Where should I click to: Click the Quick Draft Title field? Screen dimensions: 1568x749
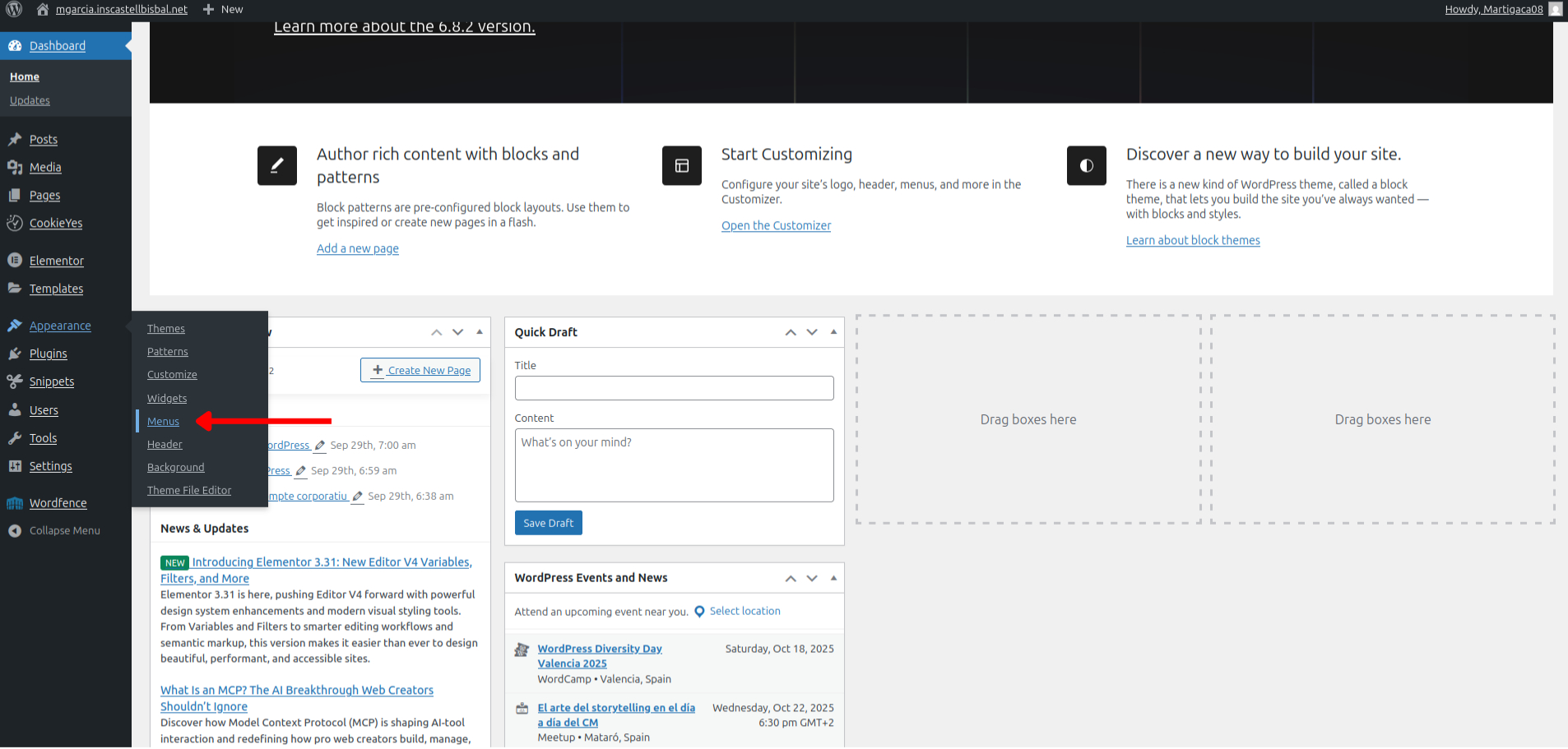pos(674,388)
